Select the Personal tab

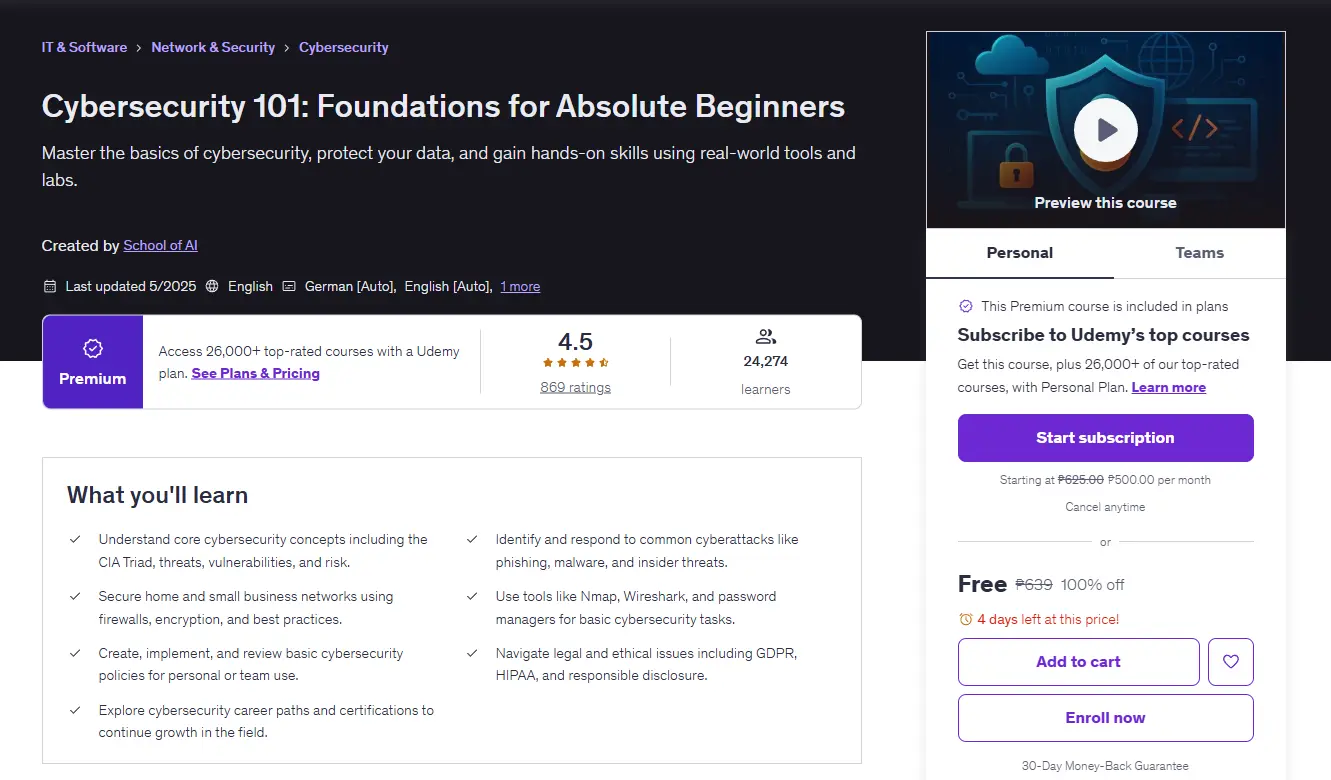(1020, 253)
